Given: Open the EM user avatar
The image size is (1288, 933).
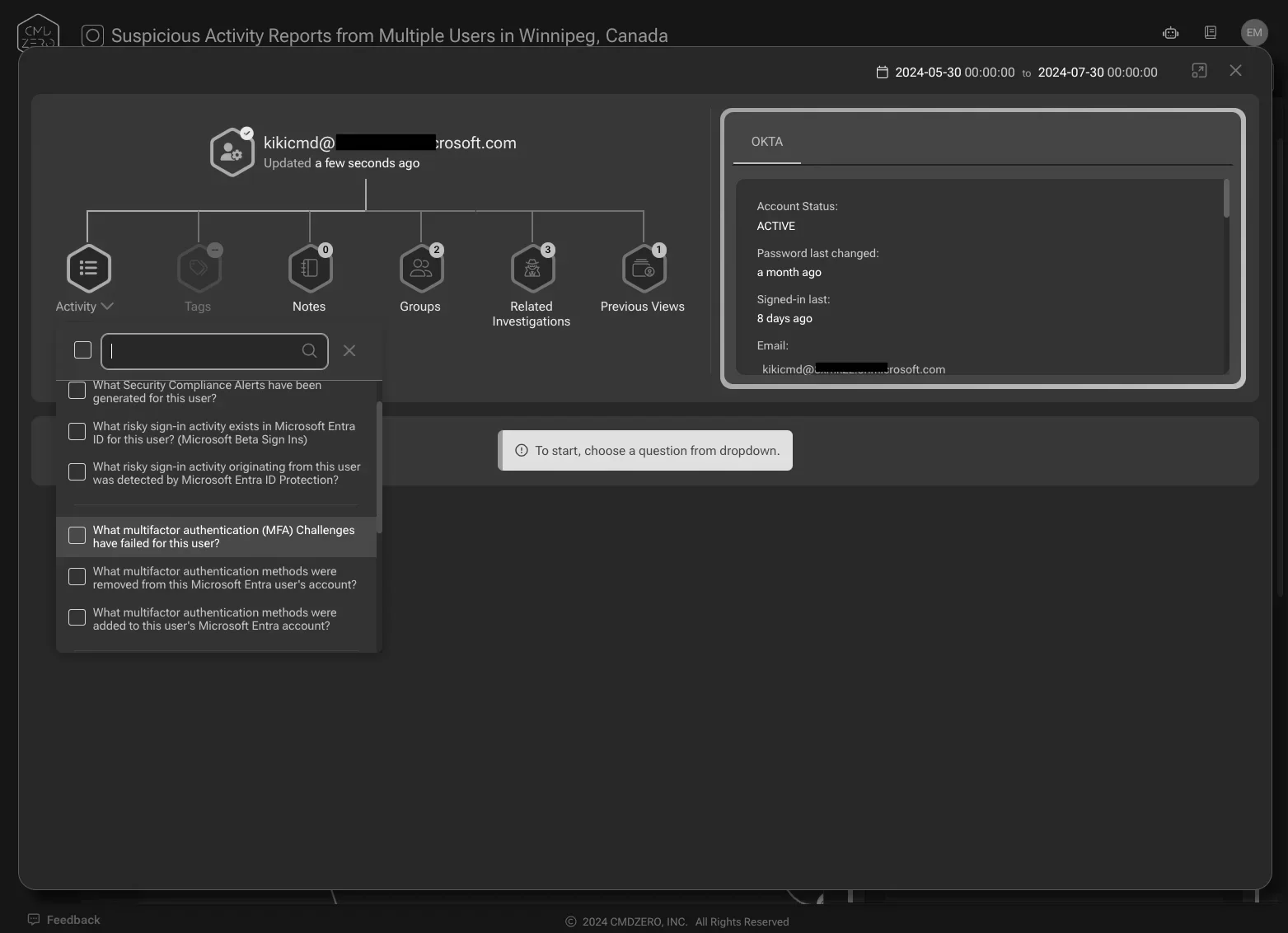Looking at the screenshot, I should coord(1254,32).
